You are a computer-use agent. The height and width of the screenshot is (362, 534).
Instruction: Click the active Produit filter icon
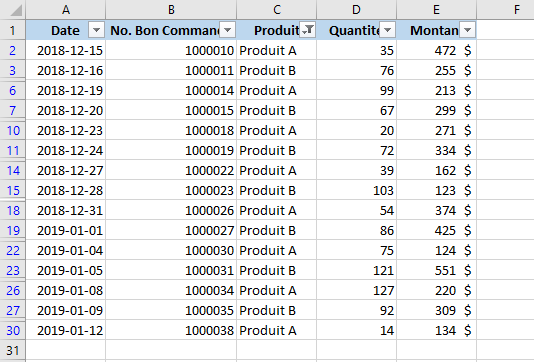point(308,30)
